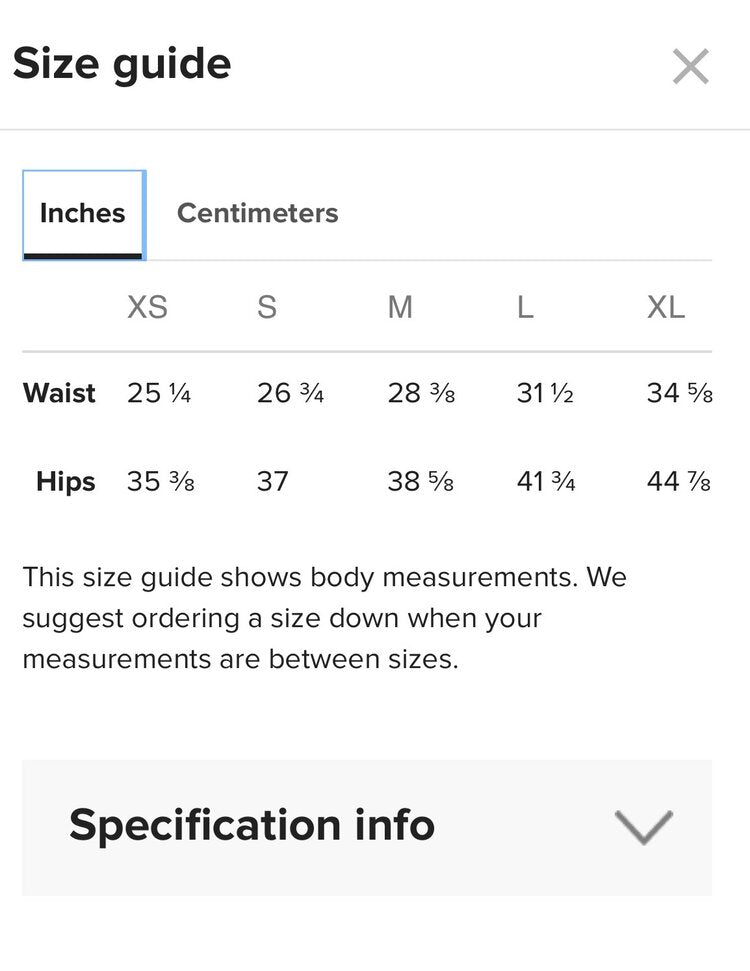Viewport: 750px width, 971px height.
Task: Click the L size column header
Action: 525,307
